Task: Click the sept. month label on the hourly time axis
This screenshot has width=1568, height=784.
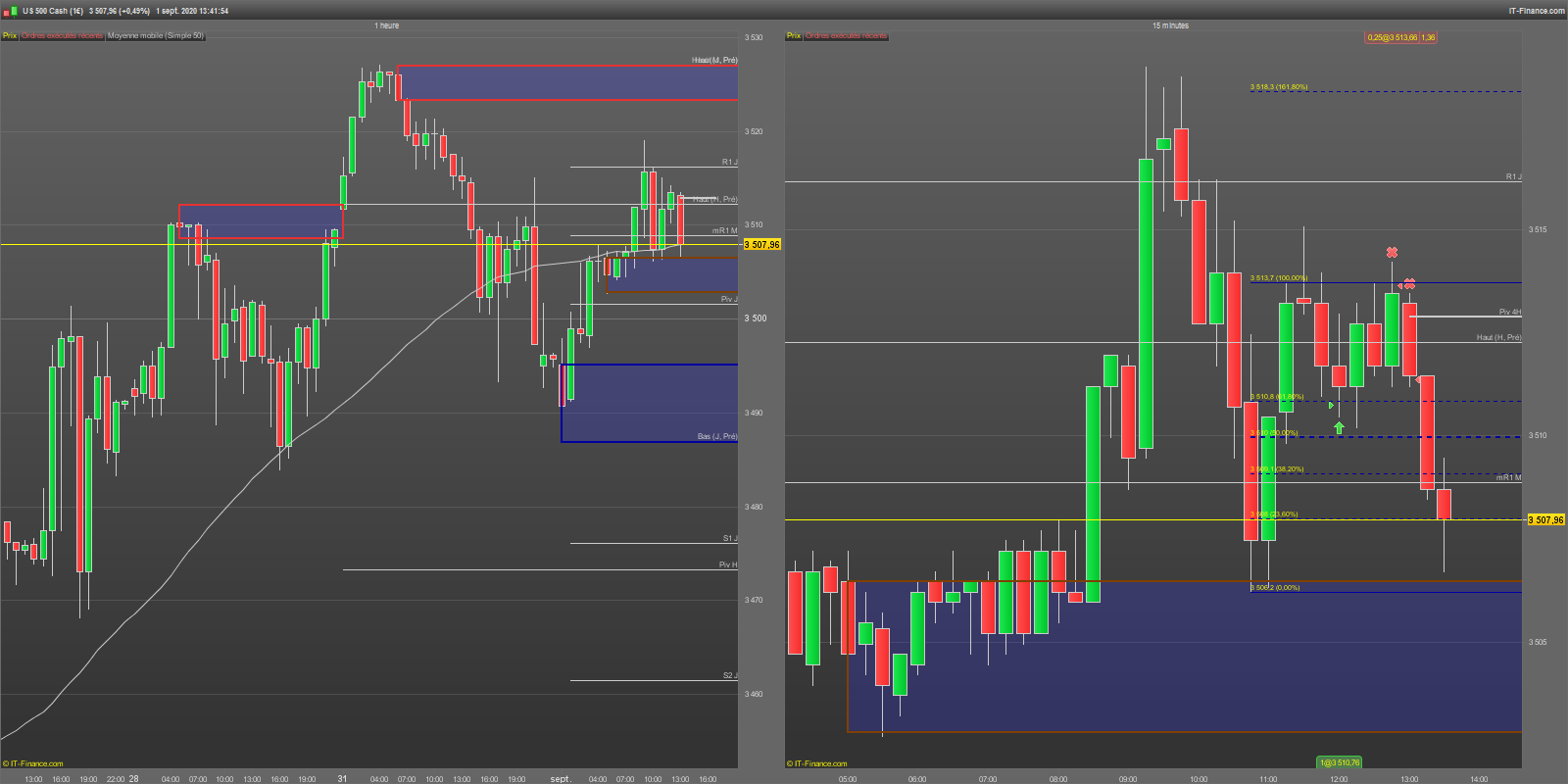Action: (x=560, y=779)
